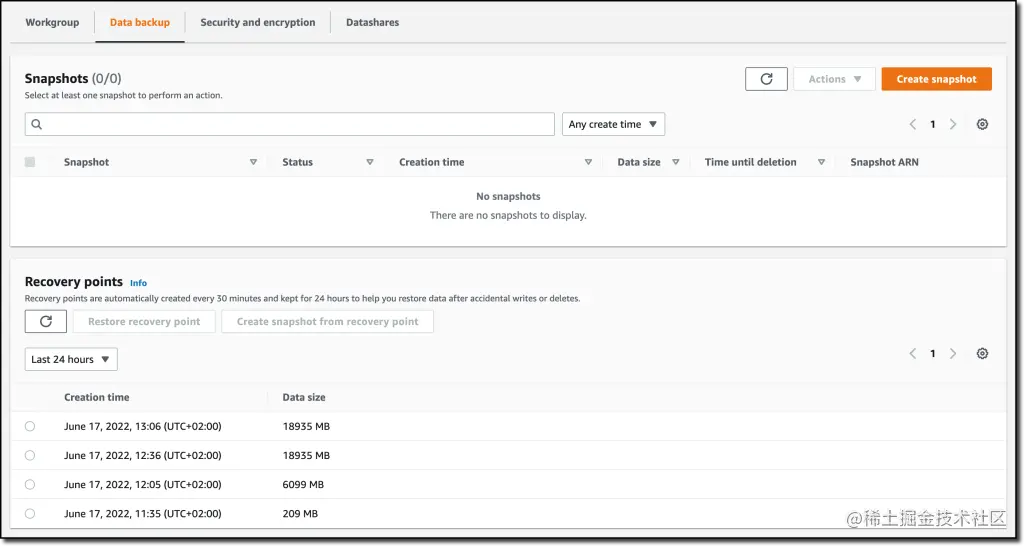Open the Any create time dropdown

pos(613,124)
